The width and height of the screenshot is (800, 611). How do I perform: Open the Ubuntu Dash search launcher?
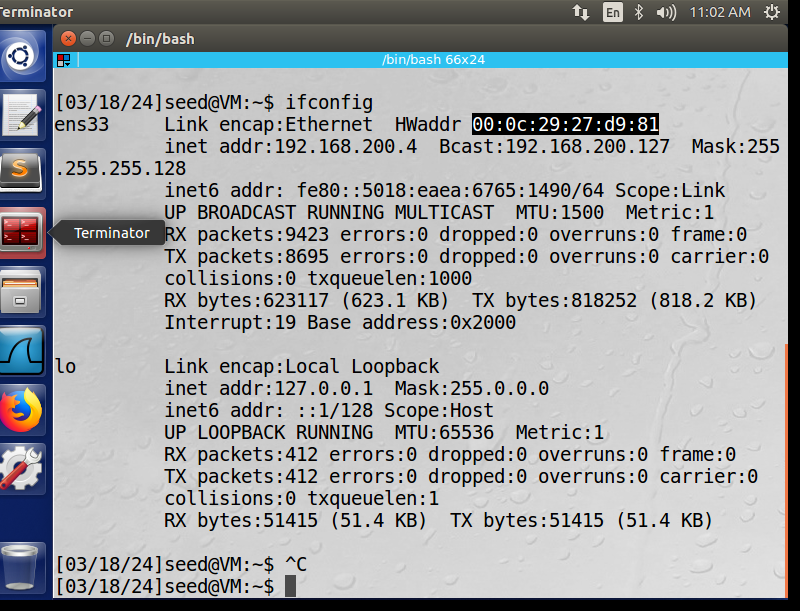[x=21, y=56]
